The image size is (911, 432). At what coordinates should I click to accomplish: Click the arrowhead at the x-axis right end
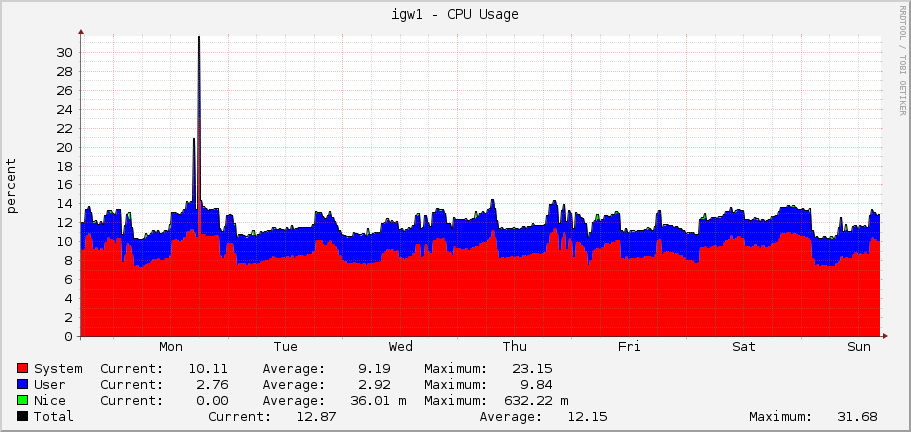point(885,336)
